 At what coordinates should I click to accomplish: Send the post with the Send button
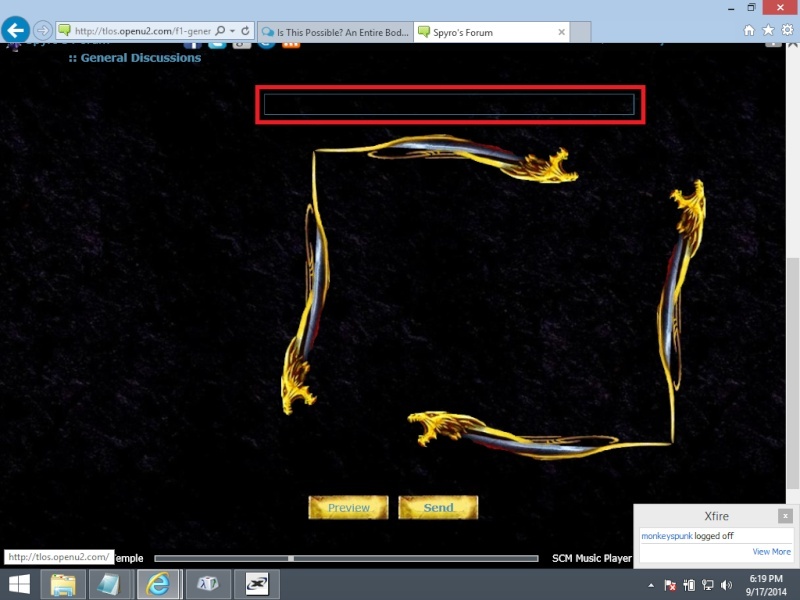point(438,508)
